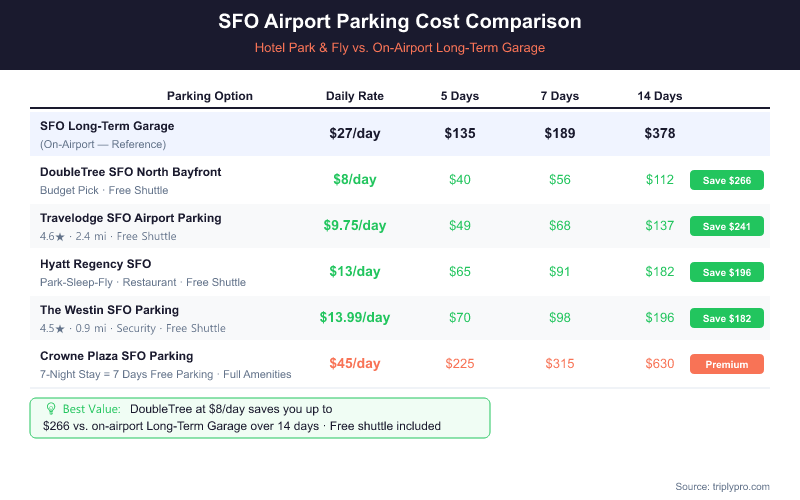Select the Travelodge SFO Airport Parking title
800x500 pixels.
(131, 218)
